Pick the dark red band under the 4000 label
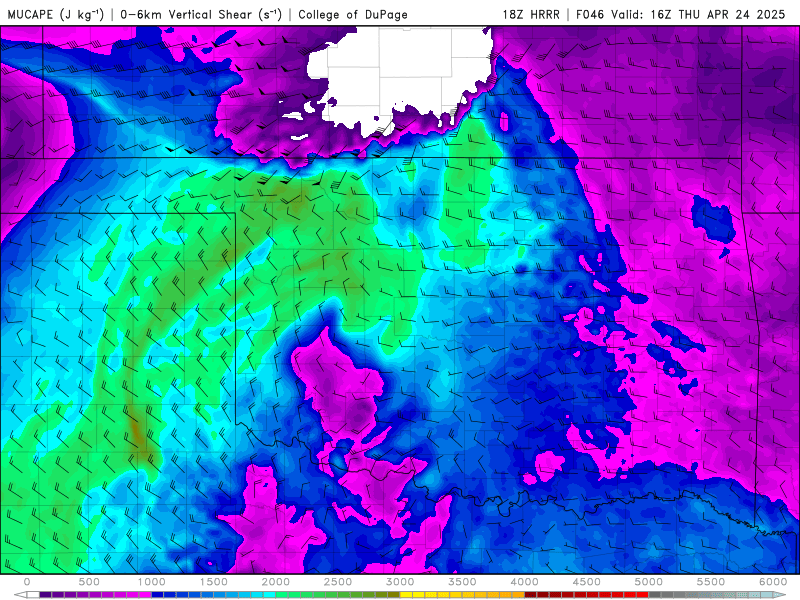Screen dimensions: 800x600 click(x=531, y=594)
